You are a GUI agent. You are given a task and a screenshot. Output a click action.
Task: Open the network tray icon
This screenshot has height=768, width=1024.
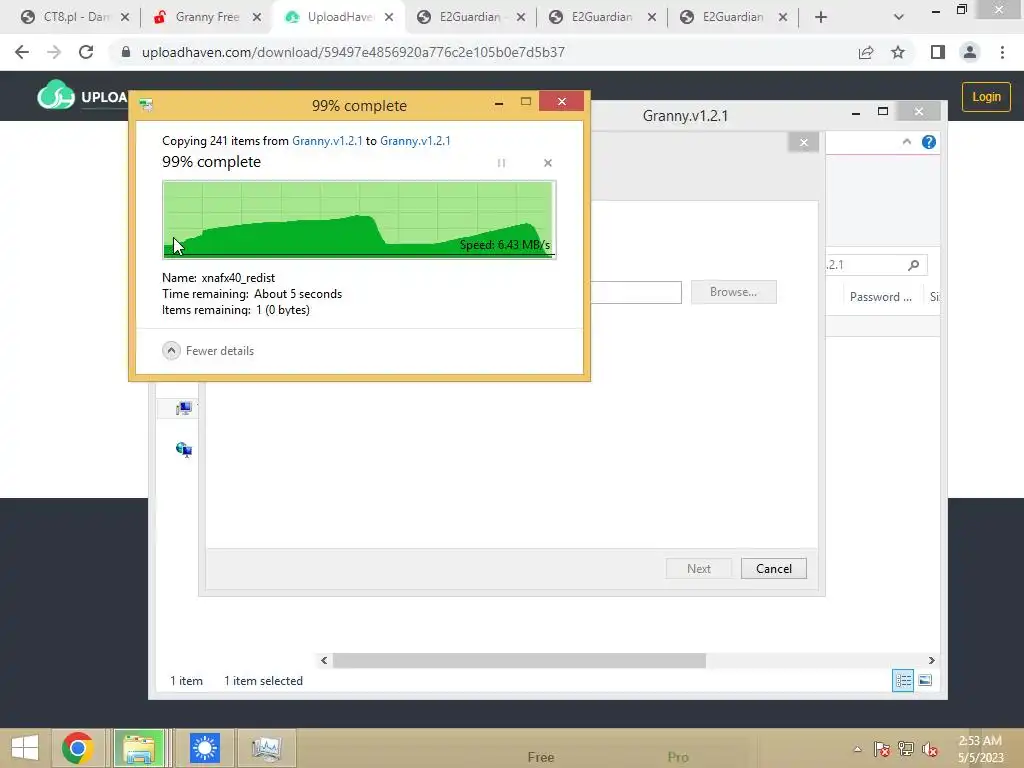pos(906,749)
